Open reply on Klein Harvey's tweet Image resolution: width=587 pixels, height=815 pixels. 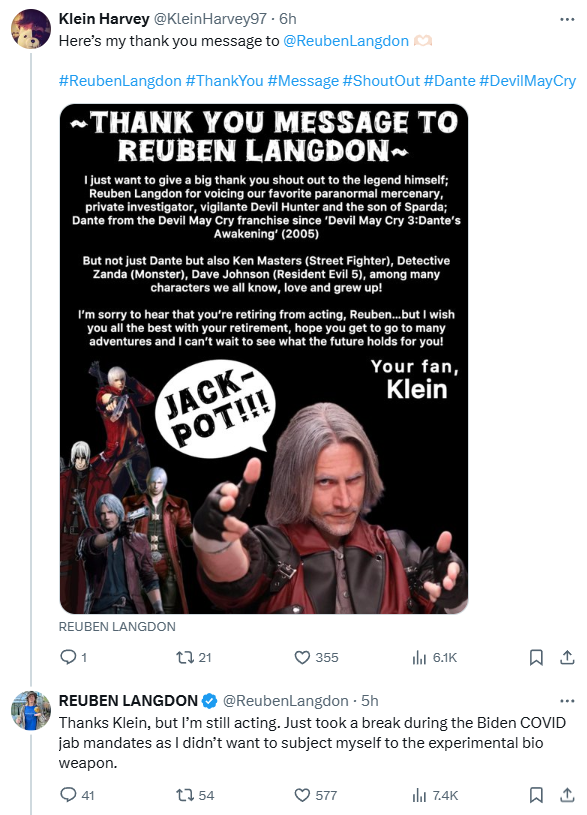point(73,658)
